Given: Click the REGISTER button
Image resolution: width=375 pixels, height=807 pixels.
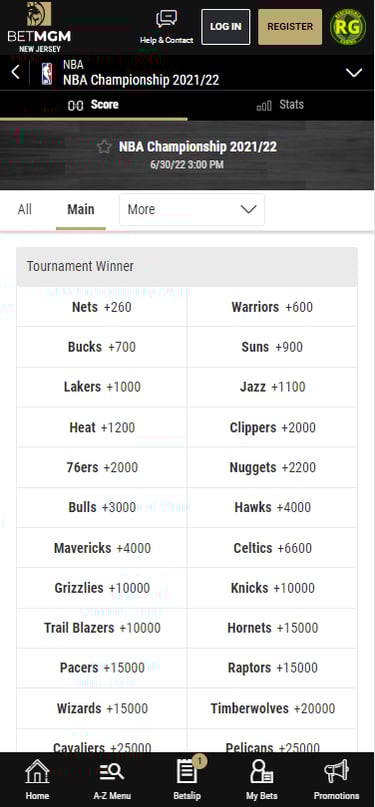Looking at the screenshot, I should (290, 27).
